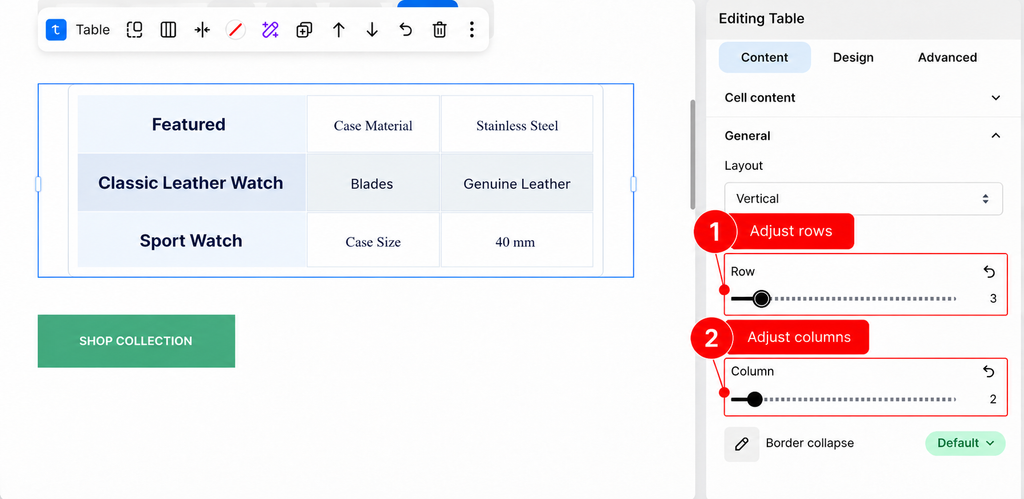Viewport: 1024px width, 499px height.
Task: Open the Border collapse Default dropdown
Action: click(965, 443)
